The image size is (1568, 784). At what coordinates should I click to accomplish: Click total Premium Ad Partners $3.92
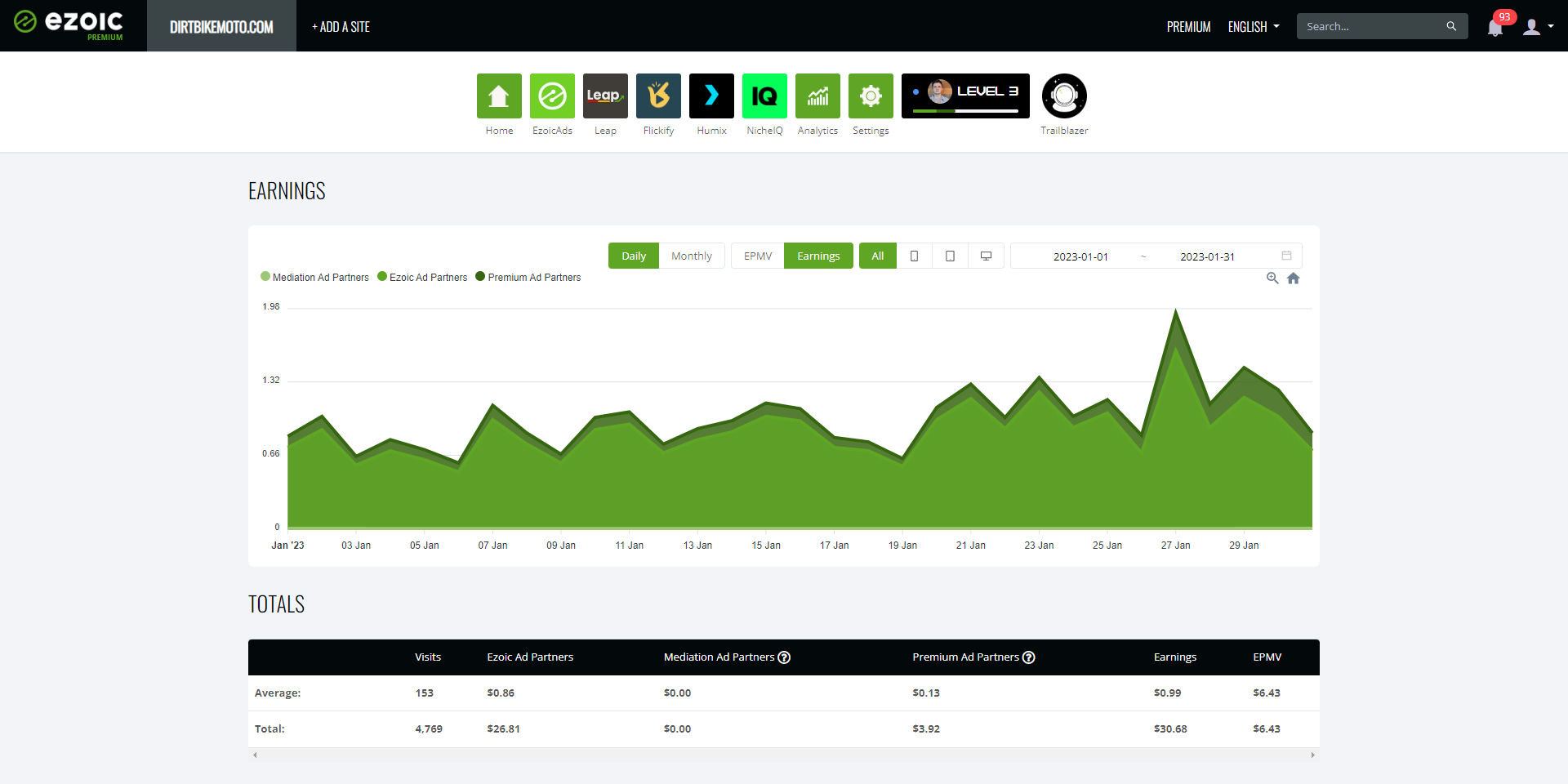pyautogui.click(x=926, y=728)
